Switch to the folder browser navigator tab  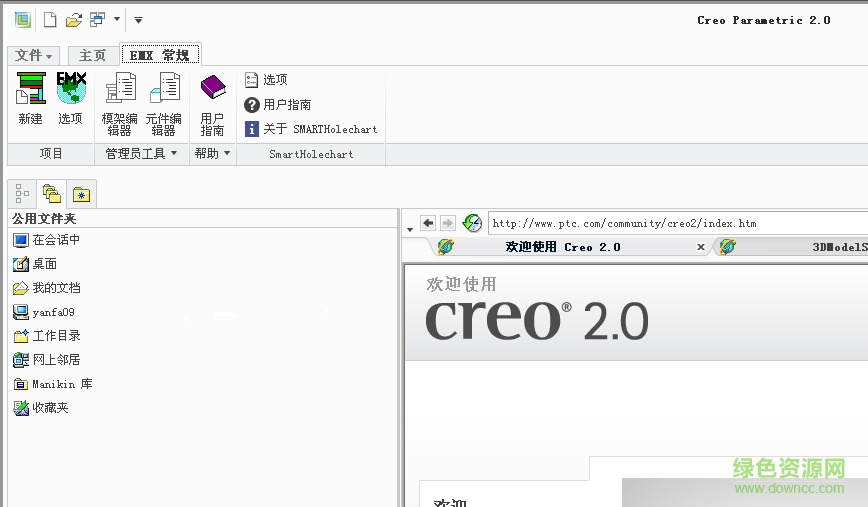(x=51, y=194)
